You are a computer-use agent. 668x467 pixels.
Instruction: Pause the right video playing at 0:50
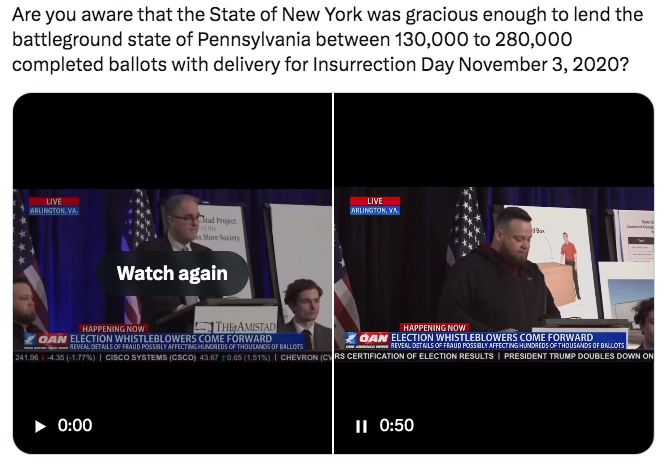(x=361, y=426)
